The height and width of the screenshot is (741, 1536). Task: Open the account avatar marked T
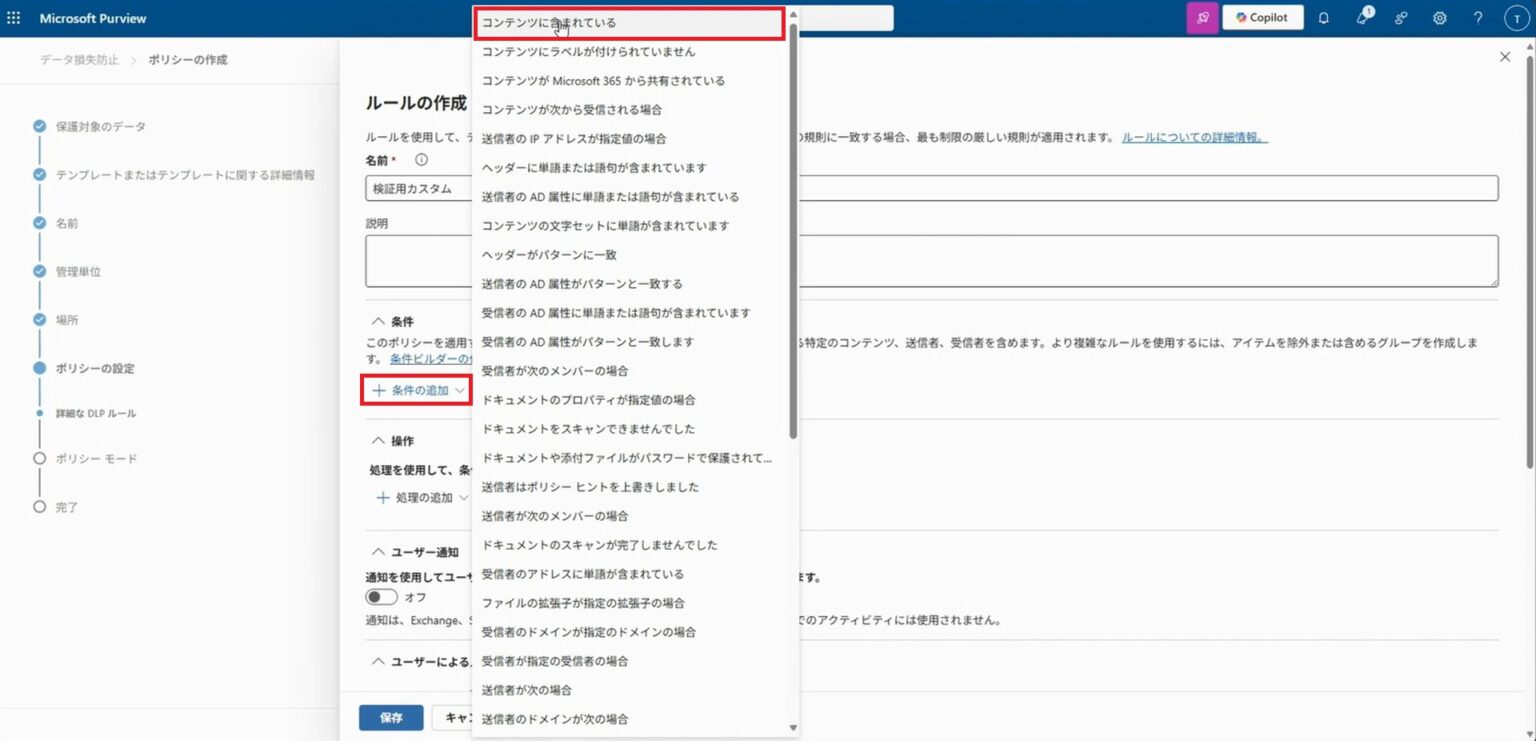[x=1515, y=17]
